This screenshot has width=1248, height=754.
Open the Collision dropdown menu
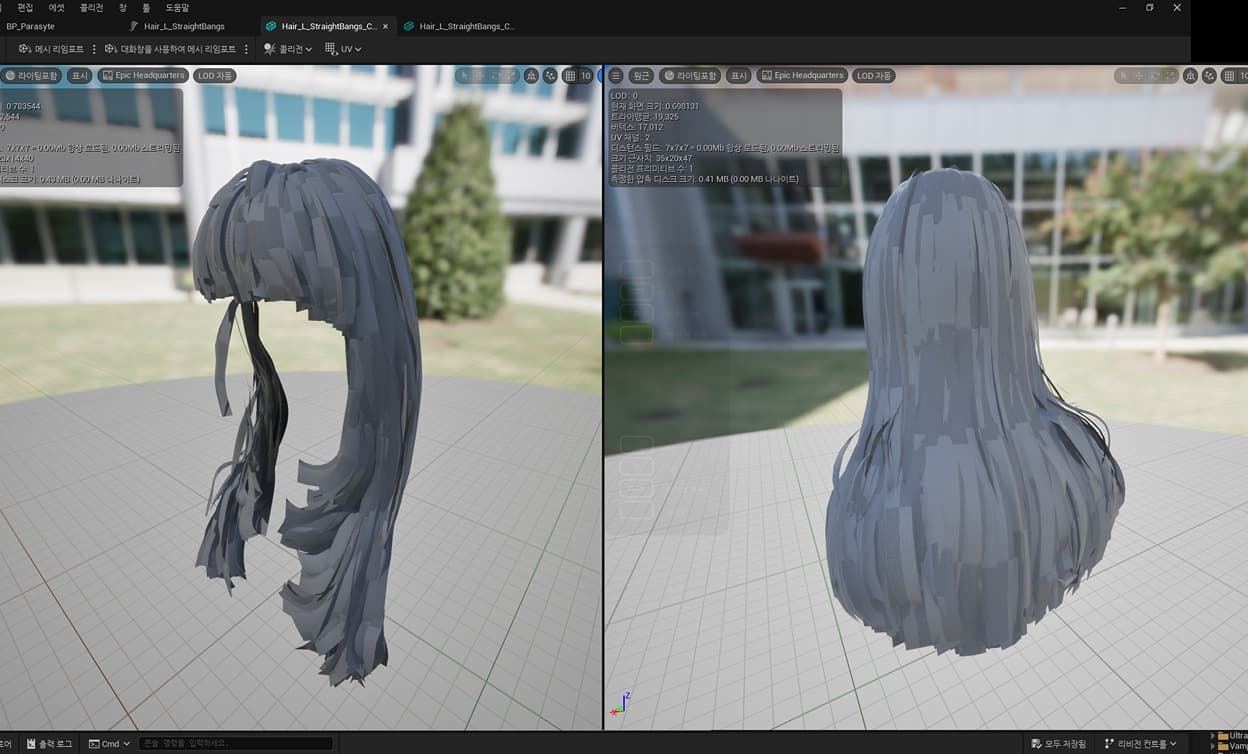click(288, 49)
